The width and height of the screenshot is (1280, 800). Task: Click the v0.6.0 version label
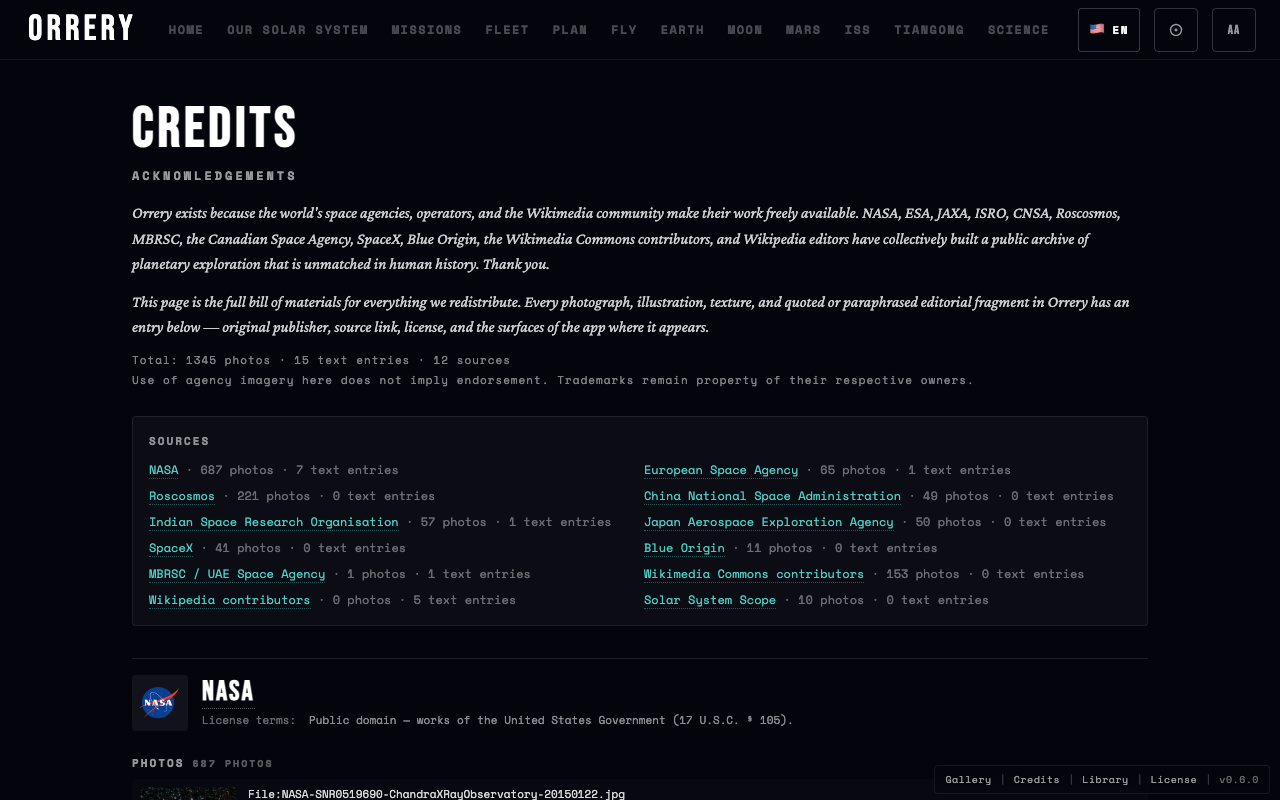pos(1239,780)
